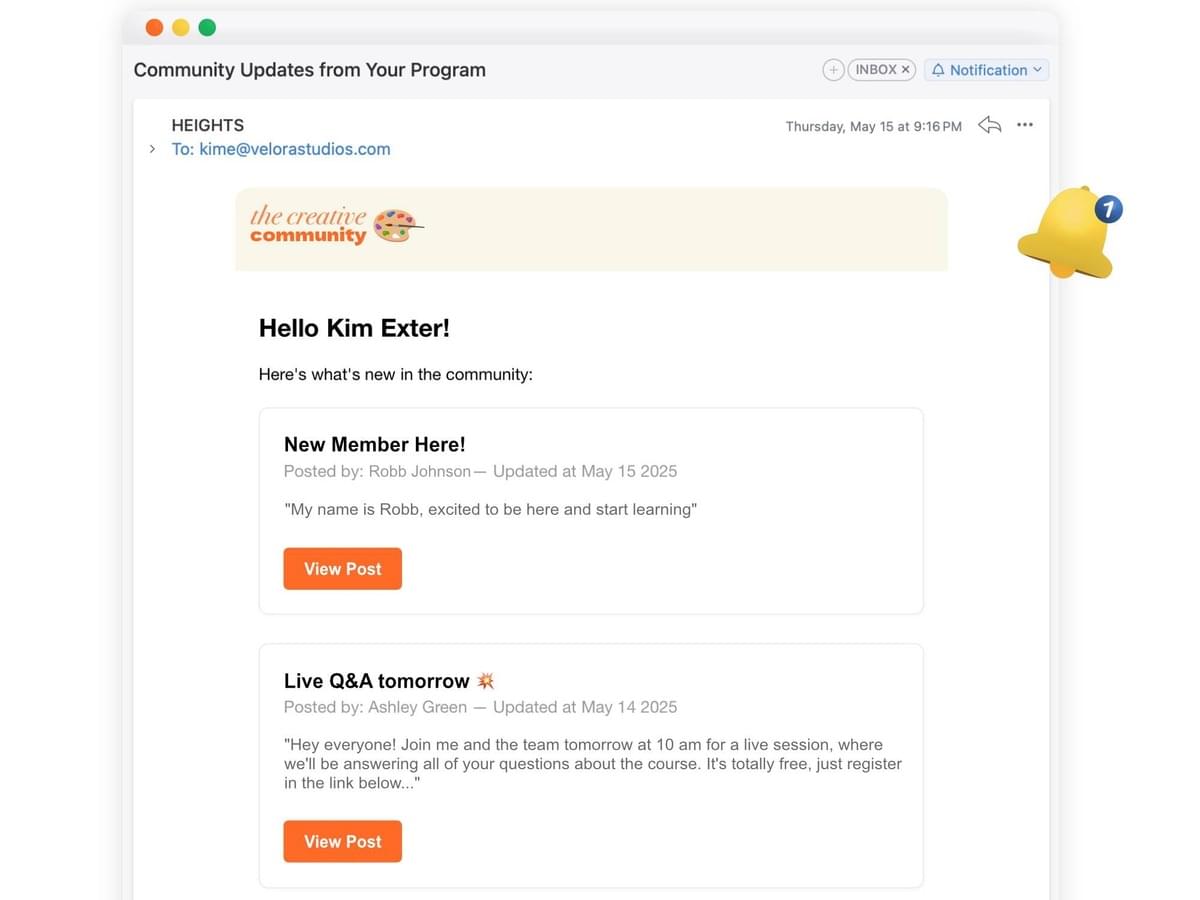This screenshot has height=900, width=1200.
Task: Minimize the window with the yellow button
Action: (x=181, y=27)
